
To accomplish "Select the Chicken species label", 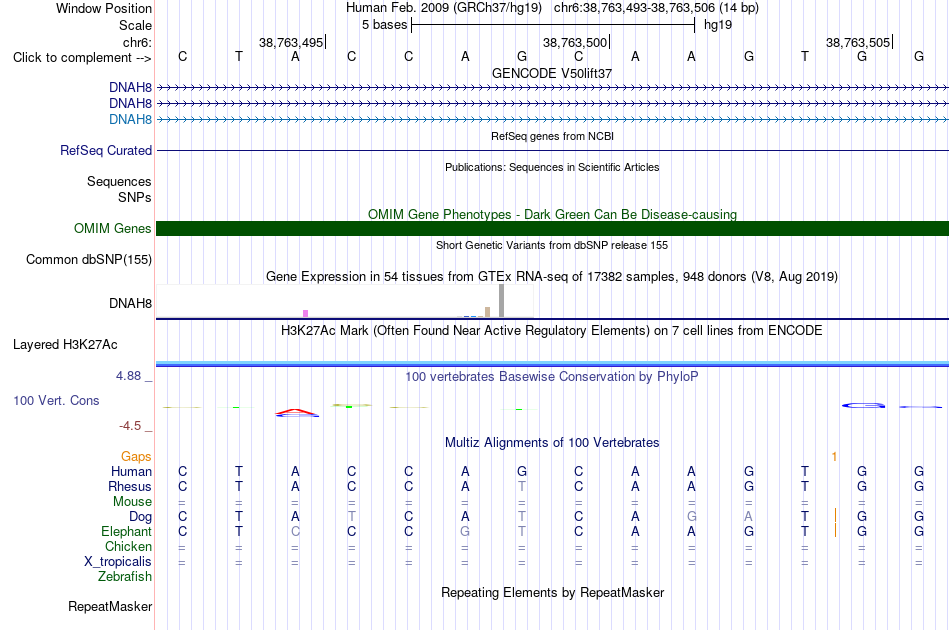I will [128, 546].
